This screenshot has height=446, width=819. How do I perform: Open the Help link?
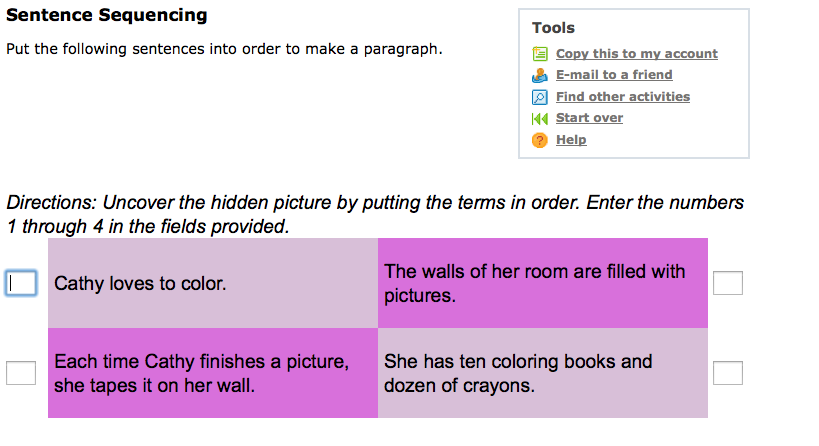[x=571, y=140]
